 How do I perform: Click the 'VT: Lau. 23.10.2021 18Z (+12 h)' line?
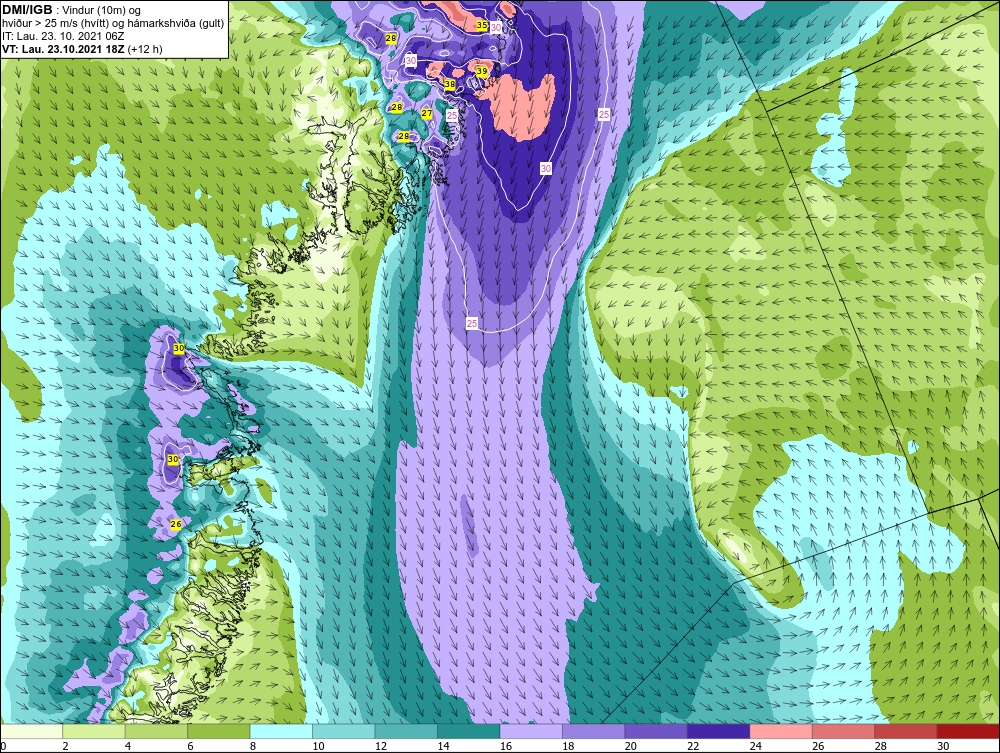[x=82, y=49]
